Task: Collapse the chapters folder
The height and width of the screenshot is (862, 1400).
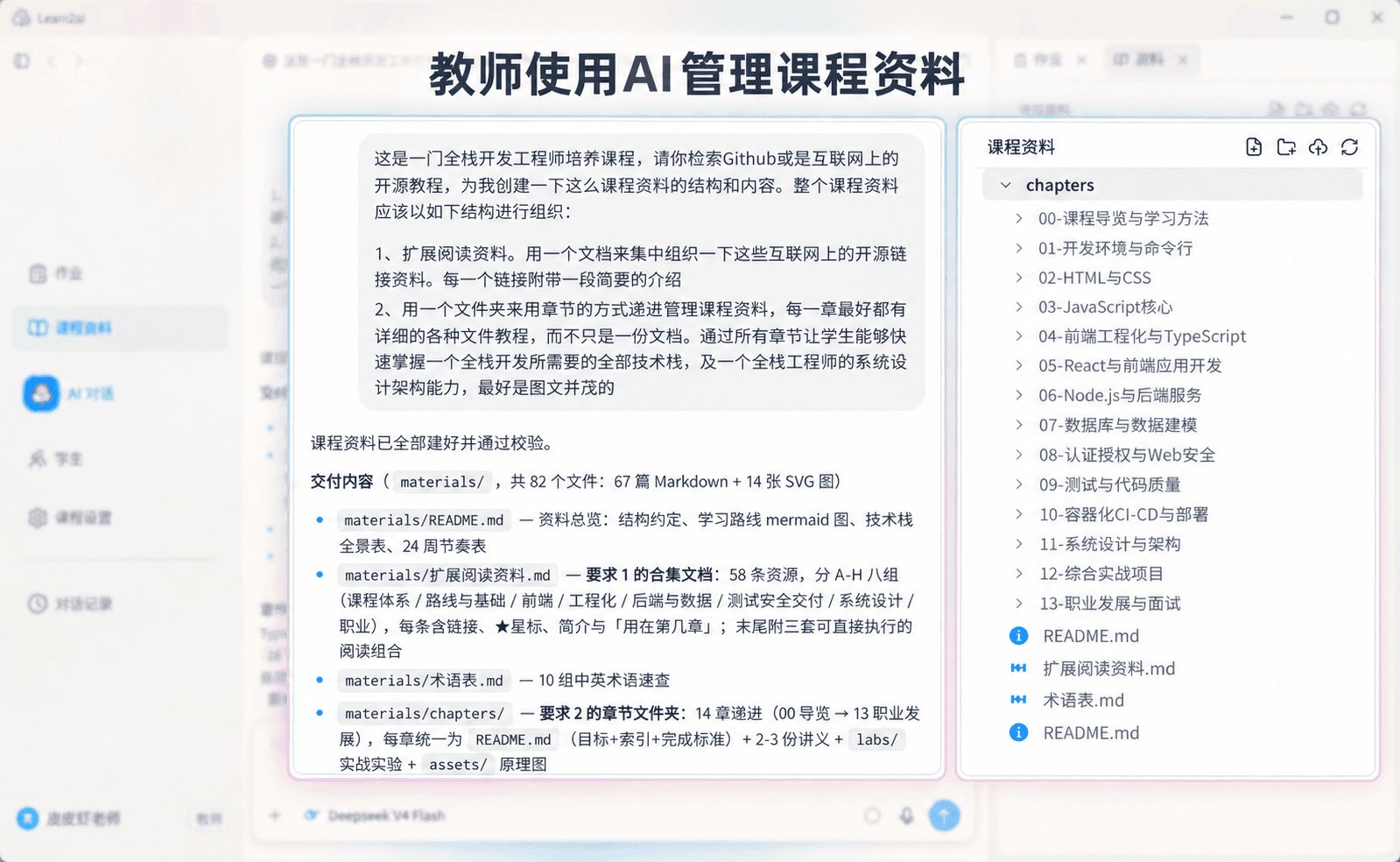Action: [1006, 185]
